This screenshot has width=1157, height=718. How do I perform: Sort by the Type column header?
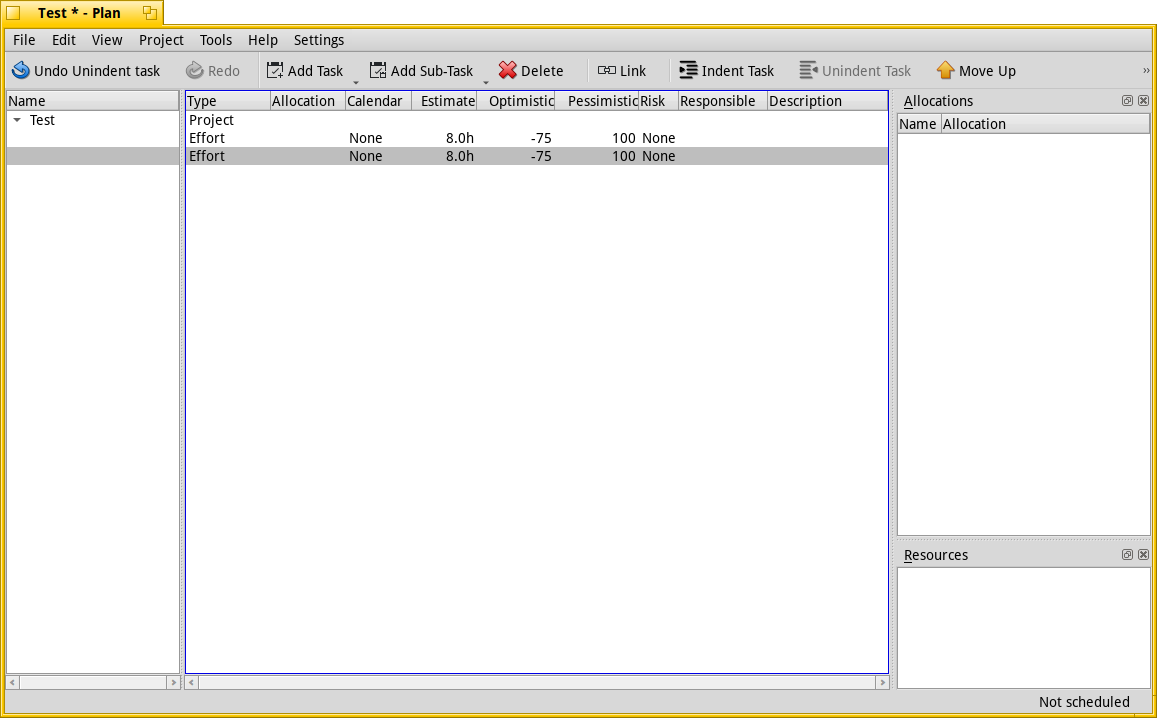click(x=228, y=101)
